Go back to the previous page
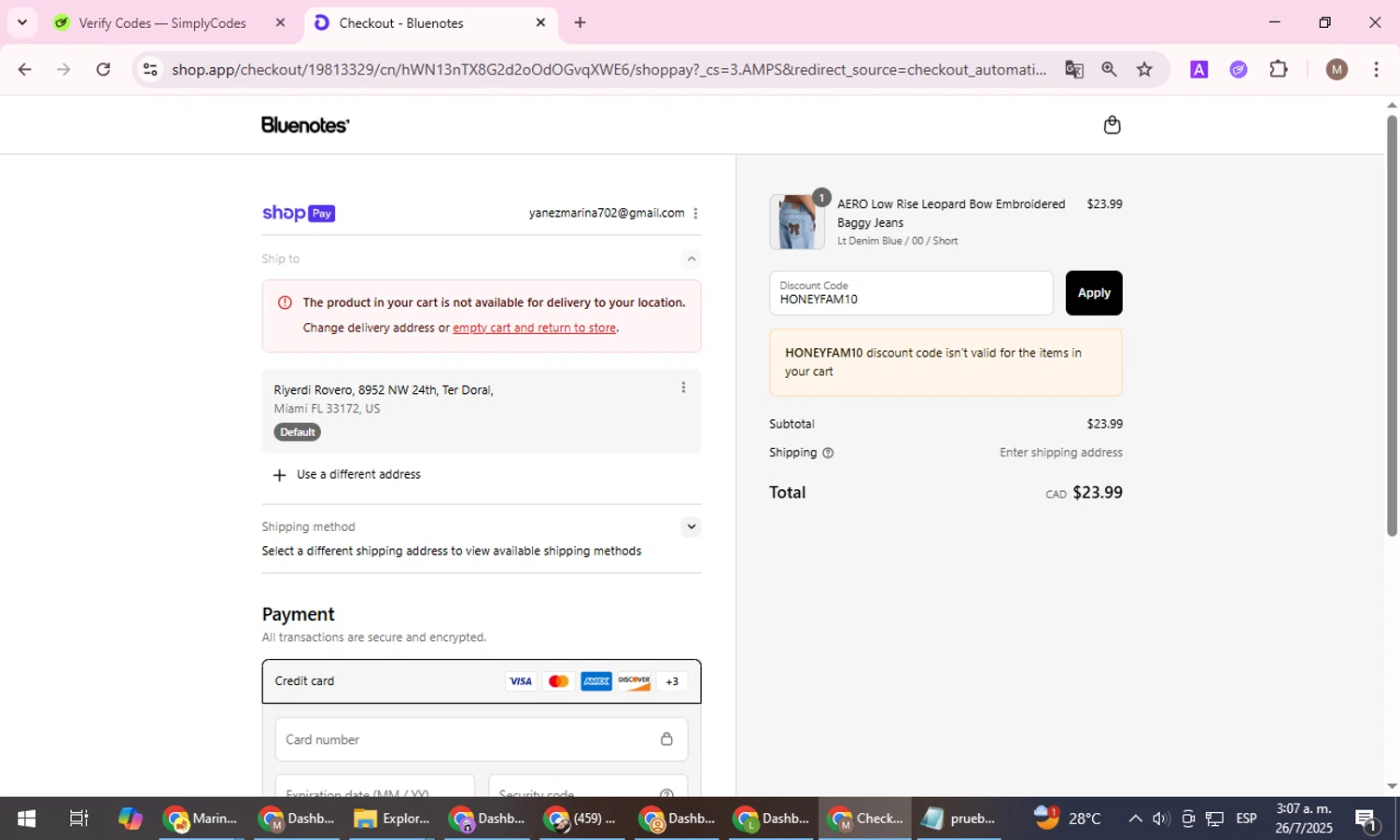This screenshot has height=840, width=1400. (24, 69)
